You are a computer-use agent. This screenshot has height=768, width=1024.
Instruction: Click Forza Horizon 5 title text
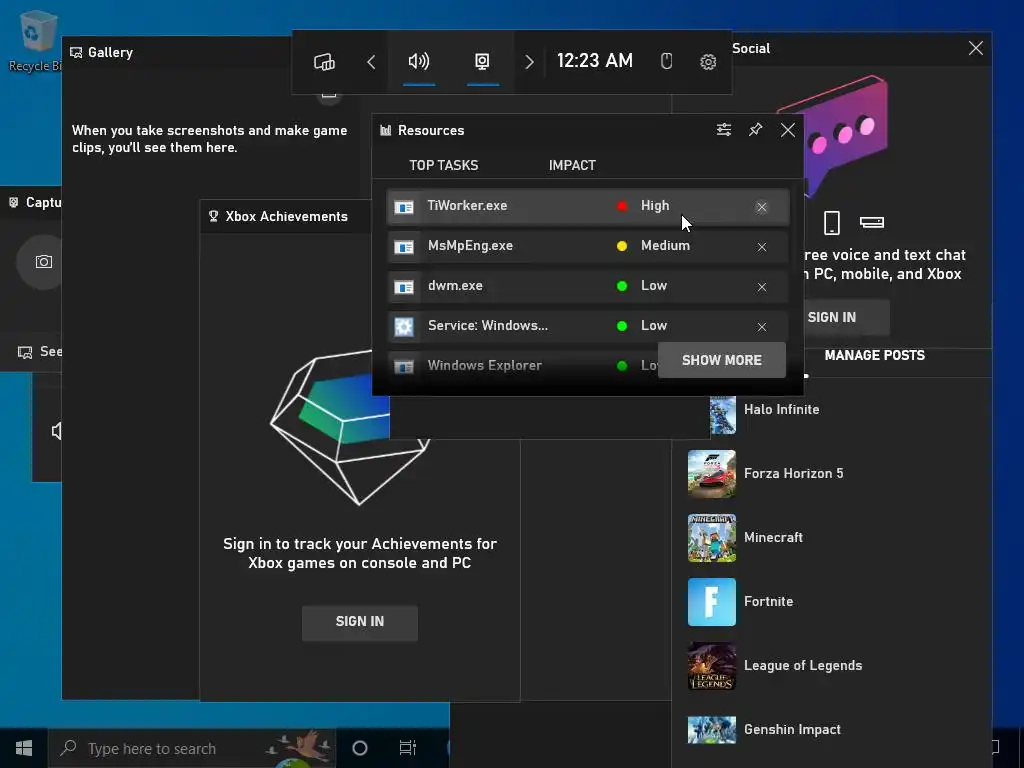[793, 473]
